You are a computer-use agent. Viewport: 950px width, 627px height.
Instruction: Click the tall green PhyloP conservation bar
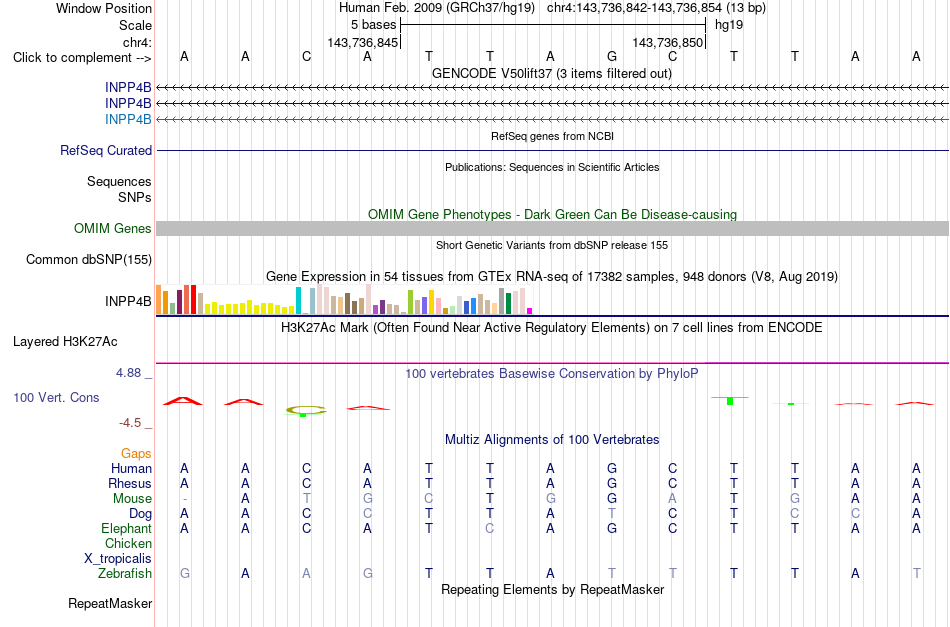click(x=730, y=401)
